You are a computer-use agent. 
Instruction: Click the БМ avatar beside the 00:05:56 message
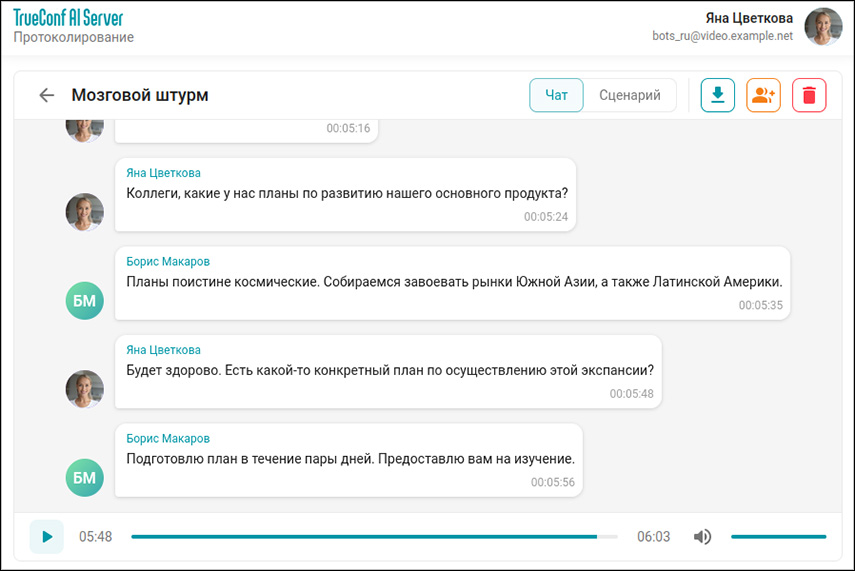tap(85, 478)
